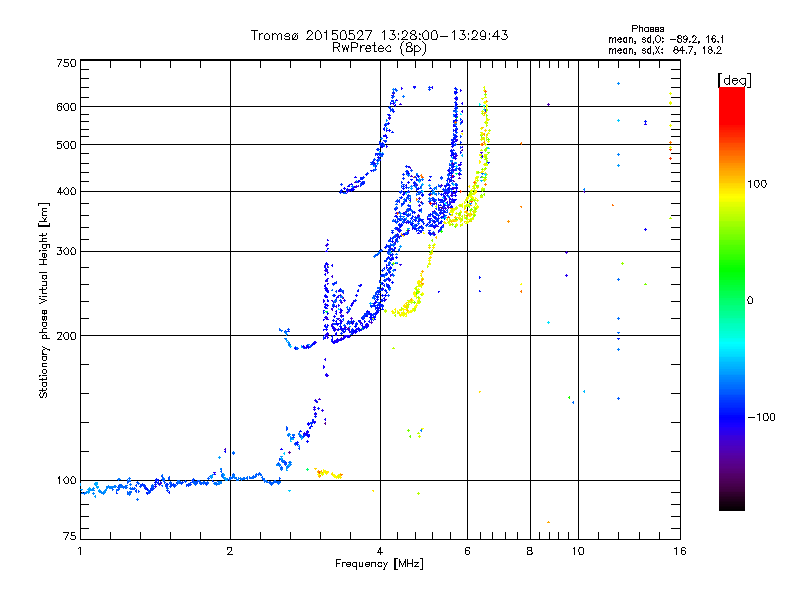Click colorbar tick label '0'
The width and height of the screenshot is (800, 600).
pos(750,301)
